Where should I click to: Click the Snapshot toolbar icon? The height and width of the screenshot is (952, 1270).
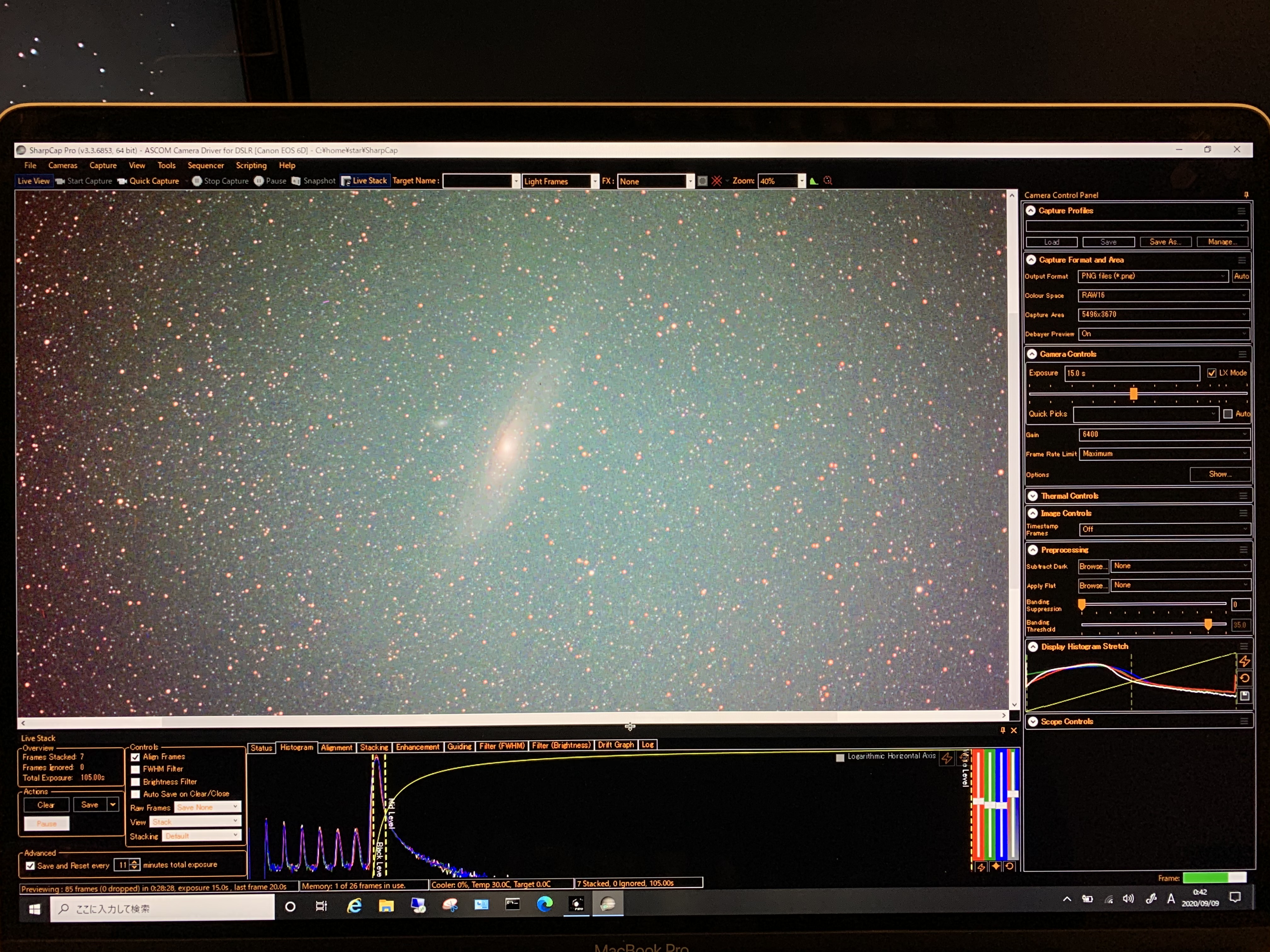[x=296, y=181]
